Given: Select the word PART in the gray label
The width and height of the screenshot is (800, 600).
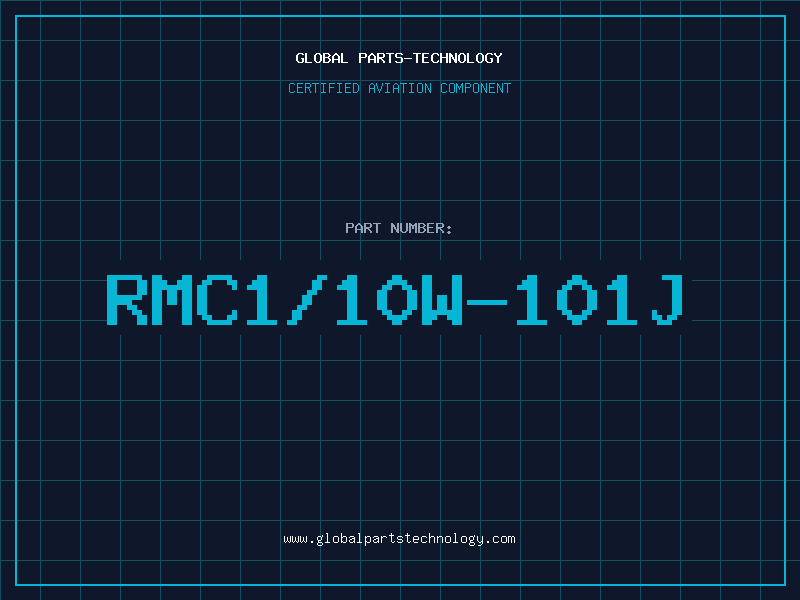Looking at the screenshot, I should [x=363, y=228].
